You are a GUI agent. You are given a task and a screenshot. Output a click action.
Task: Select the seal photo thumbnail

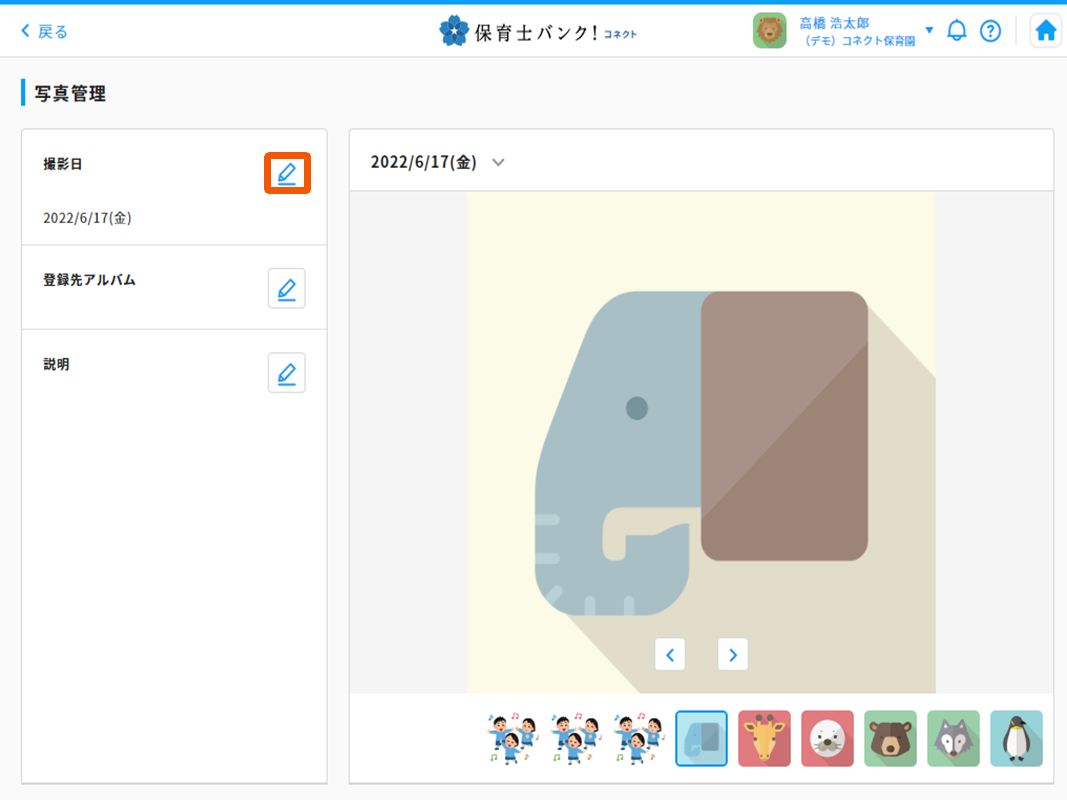pyautogui.click(x=827, y=738)
